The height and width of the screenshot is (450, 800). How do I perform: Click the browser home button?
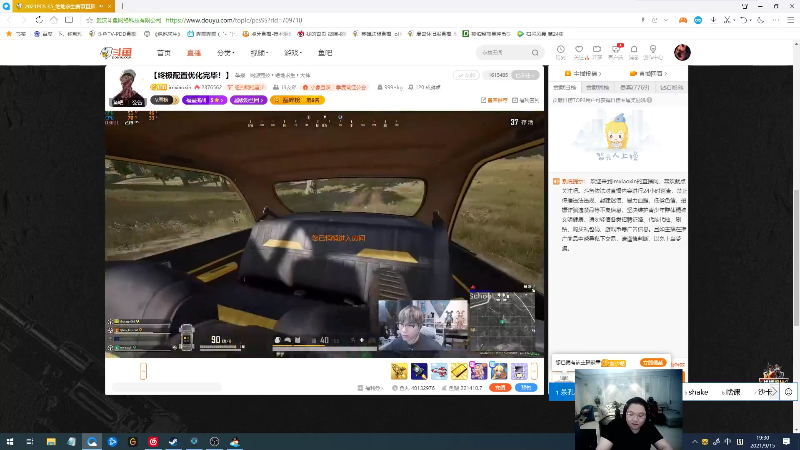tap(54, 20)
